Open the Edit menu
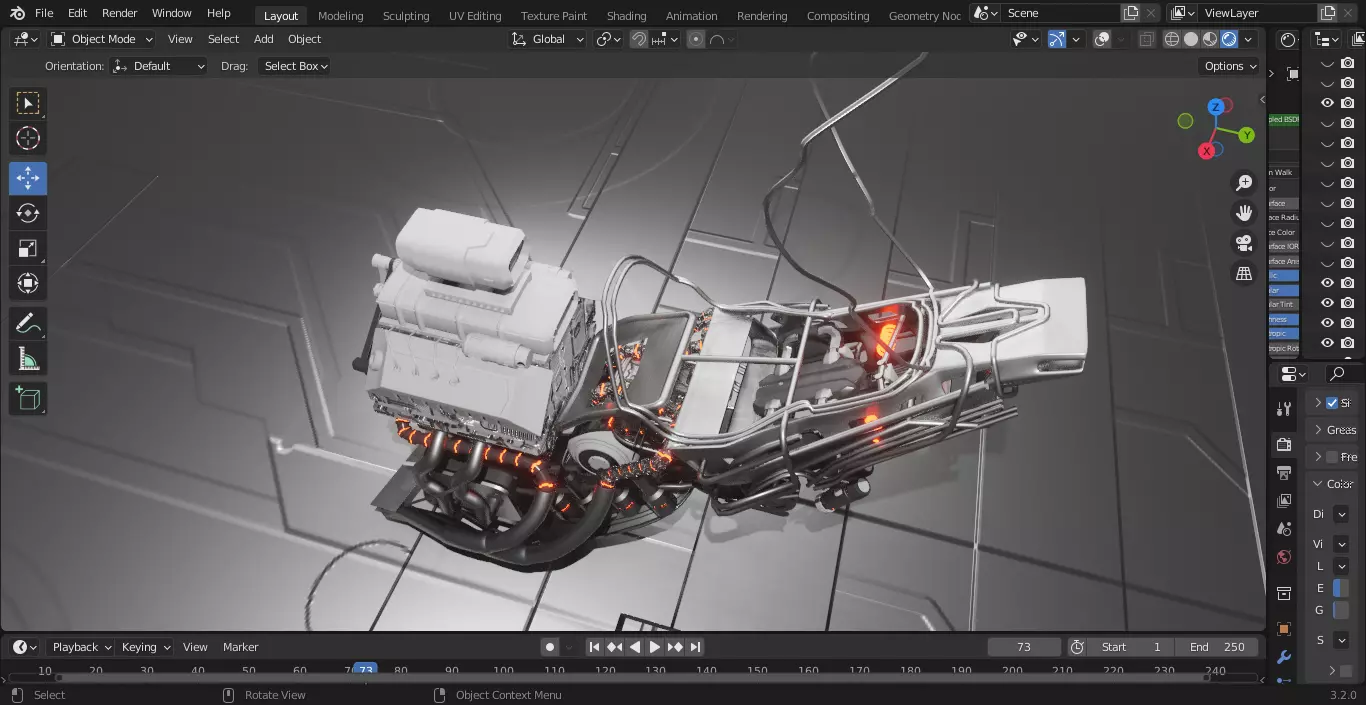1366x705 pixels. coord(77,13)
